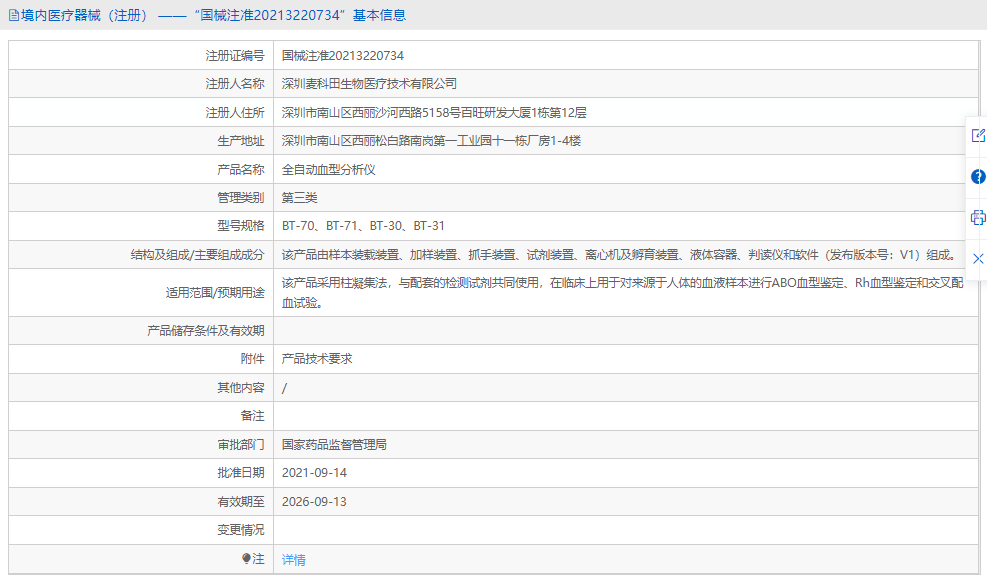This screenshot has height=583, width=987.
Task: Click the 变更情况 label
Action: point(241,530)
